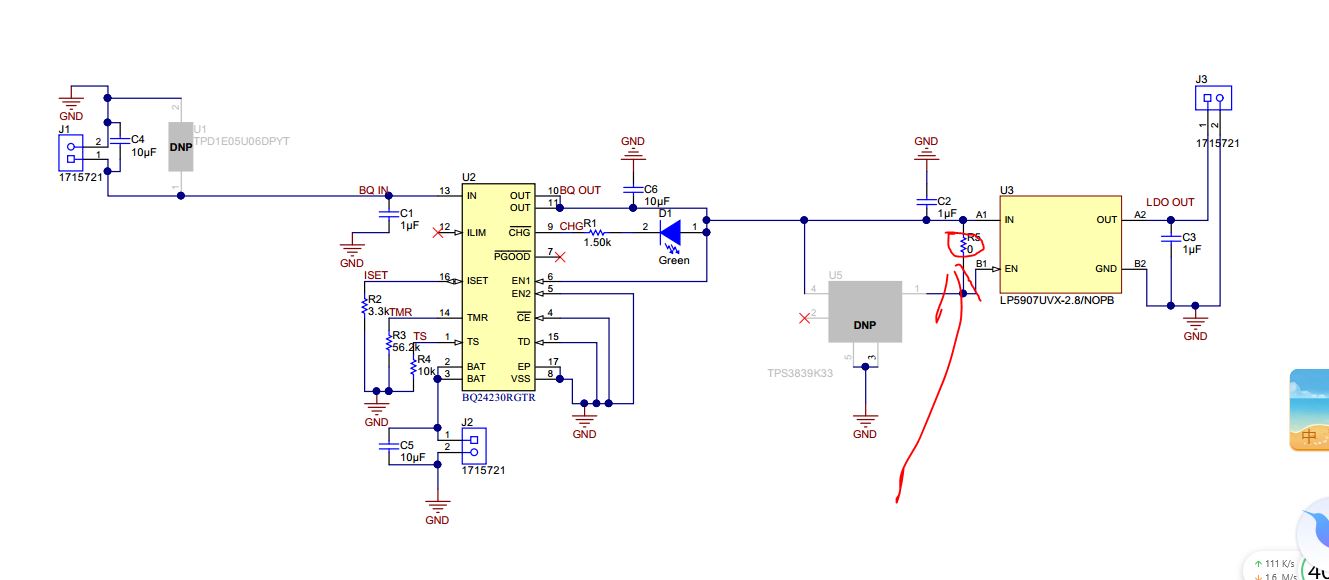Viewport: 1329px width, 580px height.
Task: Select the BQ24230RGTR charger IC U2
Action: click(x=497, y=287)
